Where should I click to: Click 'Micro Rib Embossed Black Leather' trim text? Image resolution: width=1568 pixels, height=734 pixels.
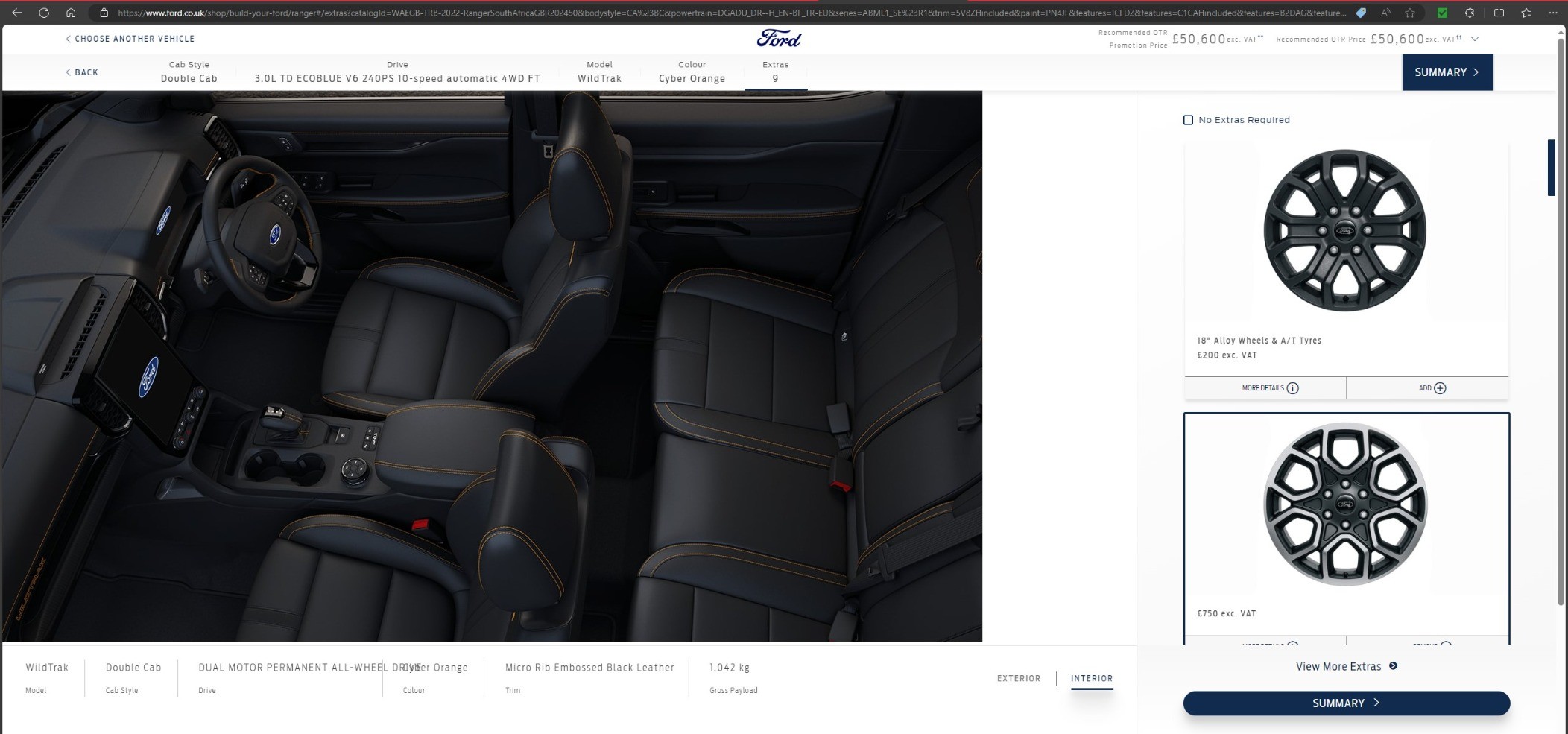point(589,668)
